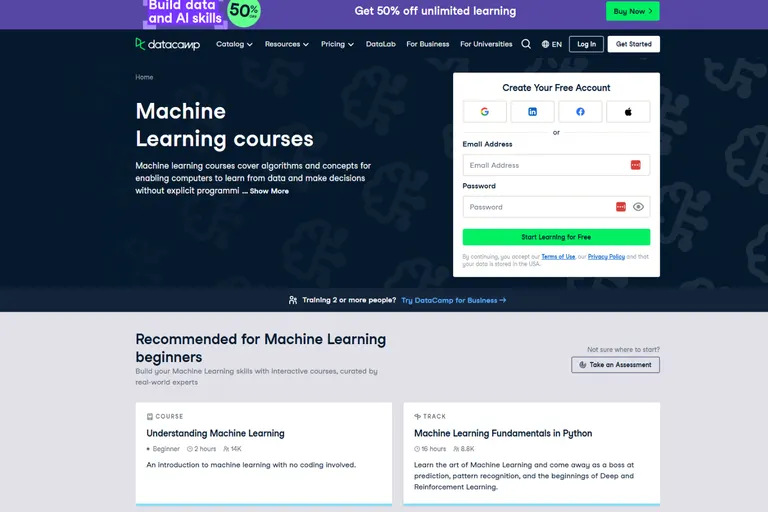768x512 pixels.
Task: Click password manager icon in Email field
Action: pos(635,165)
